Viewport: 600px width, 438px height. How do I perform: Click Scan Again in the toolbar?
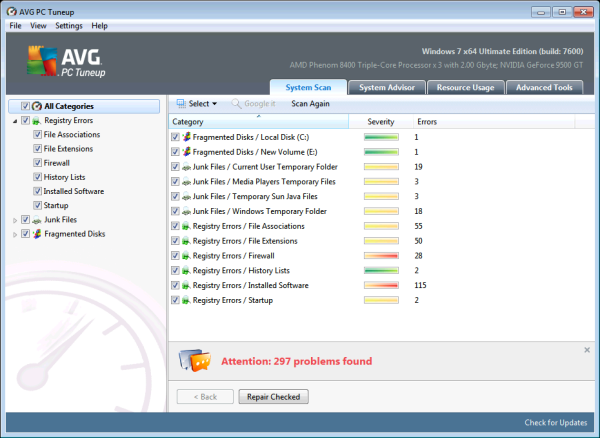pos(310,104)
